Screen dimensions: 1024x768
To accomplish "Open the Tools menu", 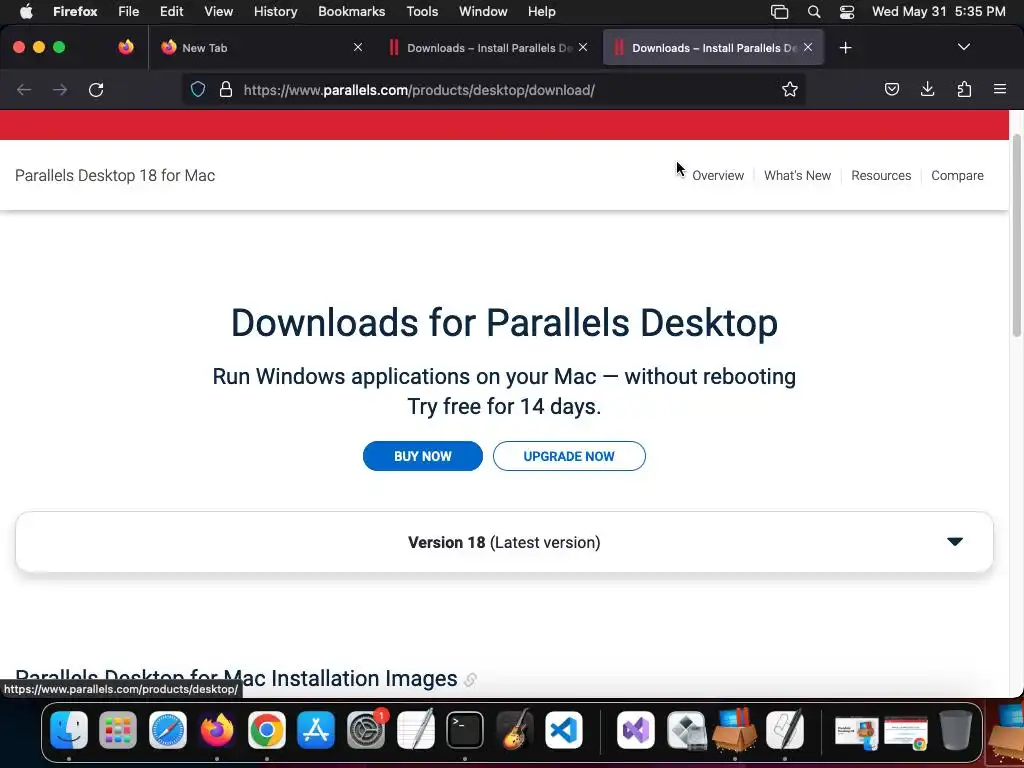I will pyautogui.click(x=422, y=12).
